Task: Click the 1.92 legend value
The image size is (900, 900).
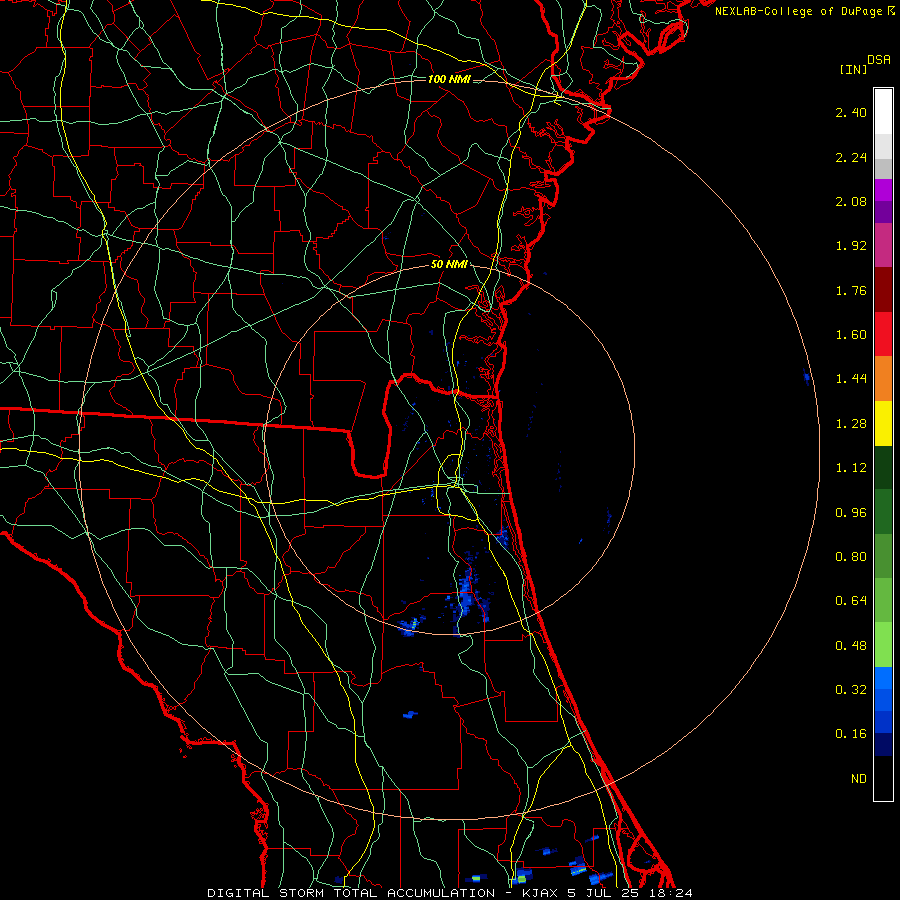Action: (851, 246)
